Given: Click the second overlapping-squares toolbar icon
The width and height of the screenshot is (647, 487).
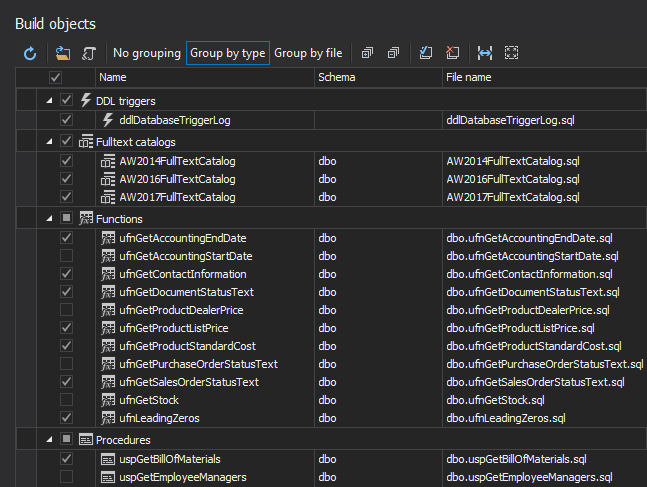Looking at the screenshot, I should [393, 53].
